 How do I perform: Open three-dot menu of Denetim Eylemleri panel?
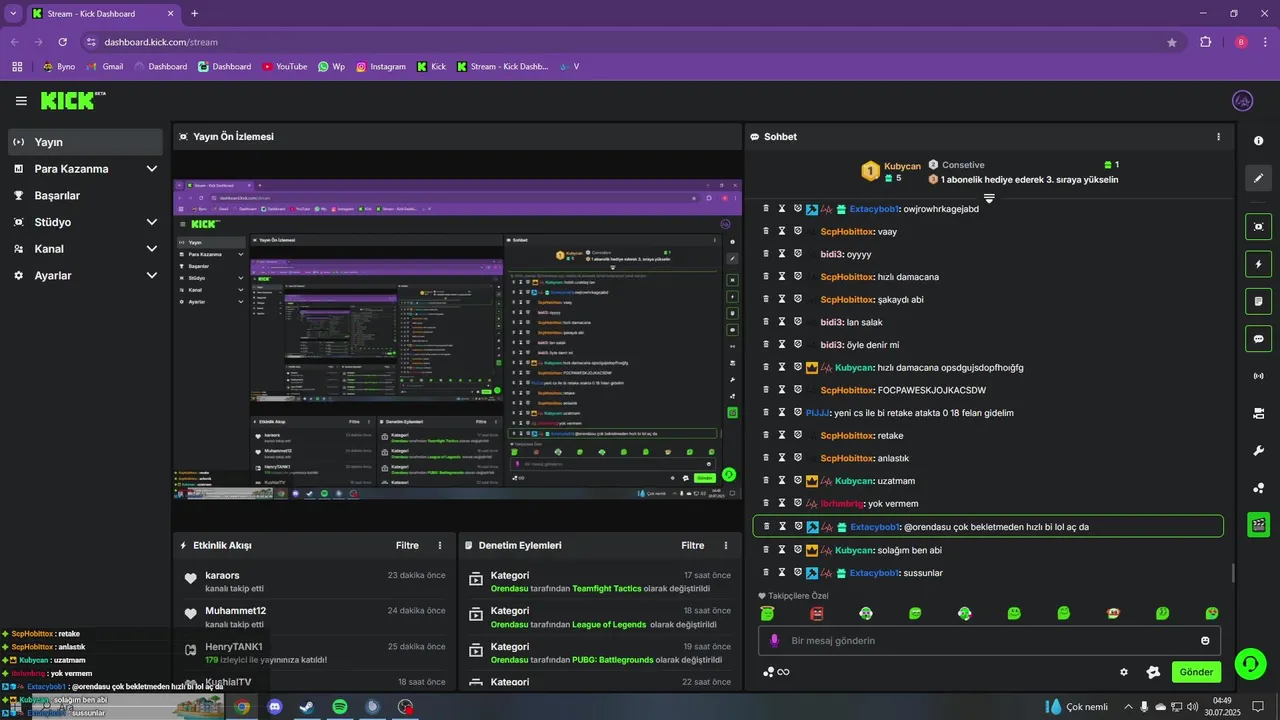[726, 545]
